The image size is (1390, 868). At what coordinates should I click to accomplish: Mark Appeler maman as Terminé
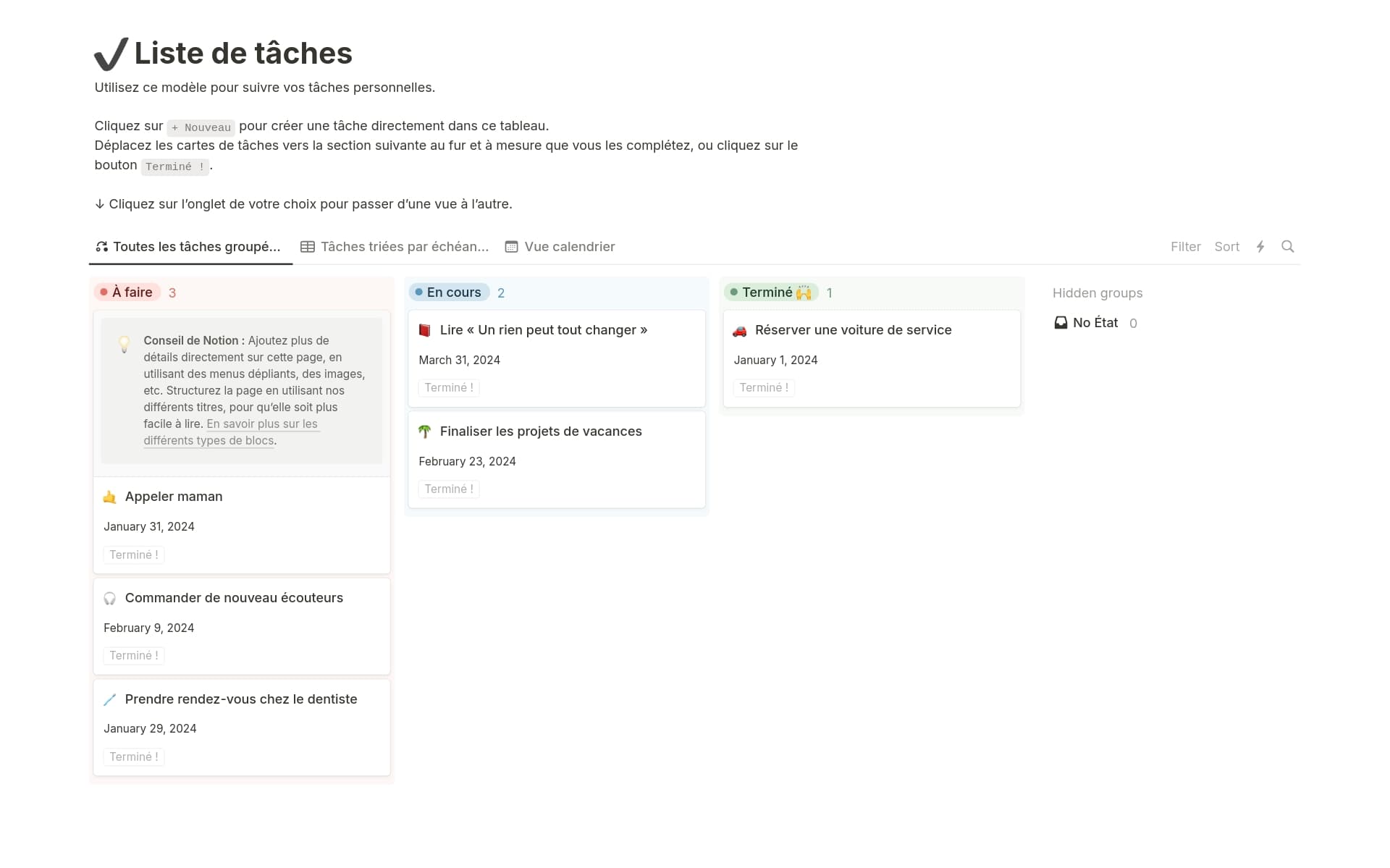[x=134, y=555]
